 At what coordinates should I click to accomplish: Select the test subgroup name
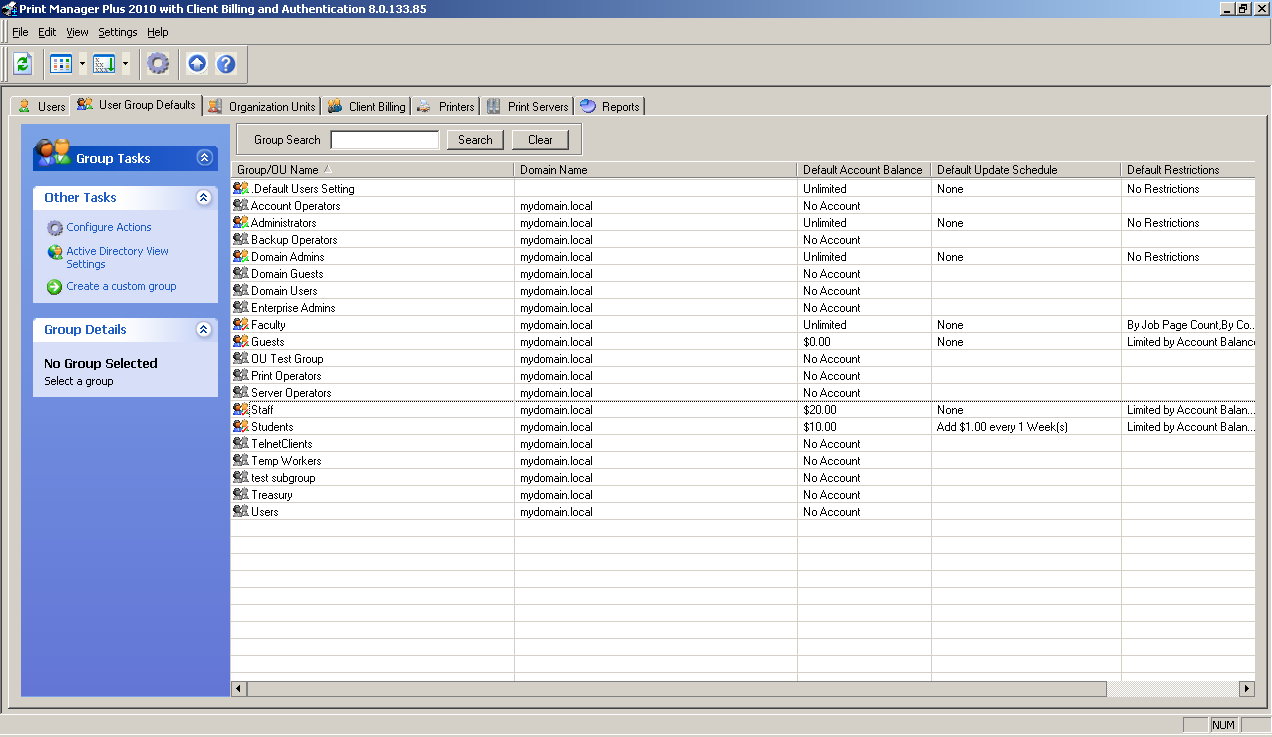tap(283, 478)
